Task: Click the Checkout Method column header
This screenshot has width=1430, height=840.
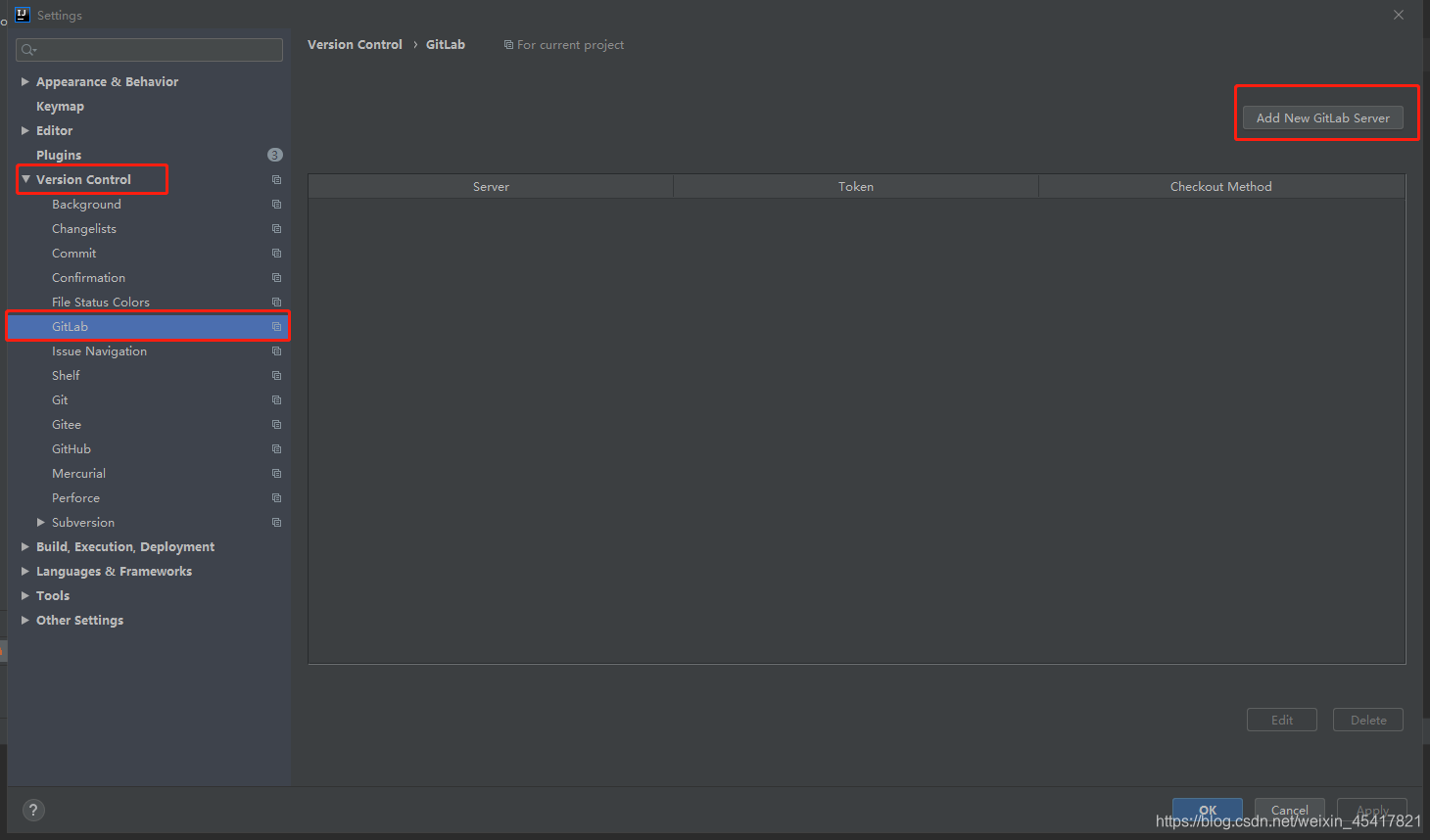Action: pyautogui.click(x=1221, y=187)
